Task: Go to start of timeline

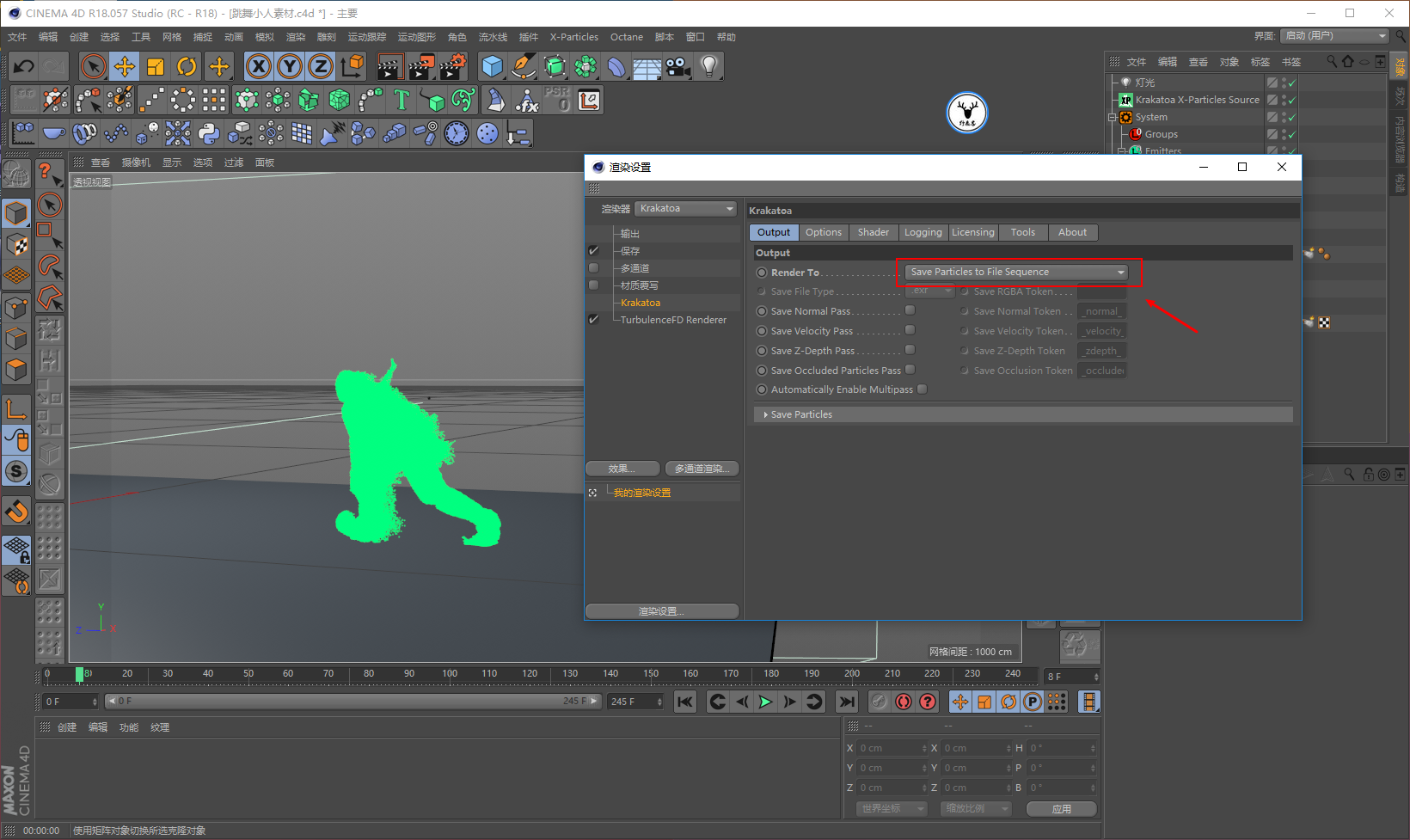Action: pos(685,702)
